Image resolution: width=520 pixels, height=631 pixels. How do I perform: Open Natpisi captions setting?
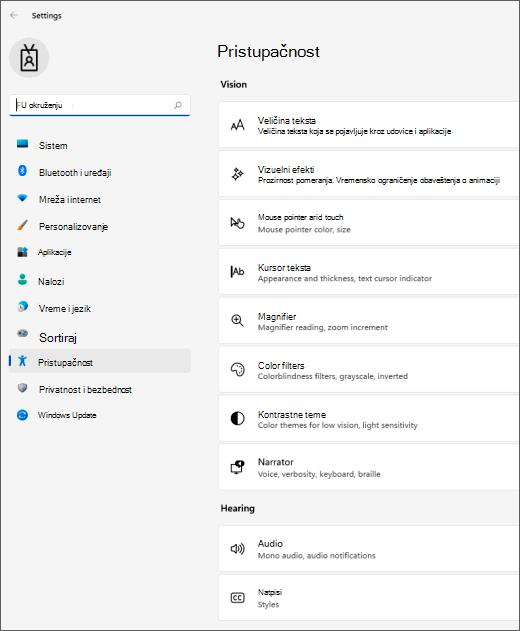pos(369,598)
